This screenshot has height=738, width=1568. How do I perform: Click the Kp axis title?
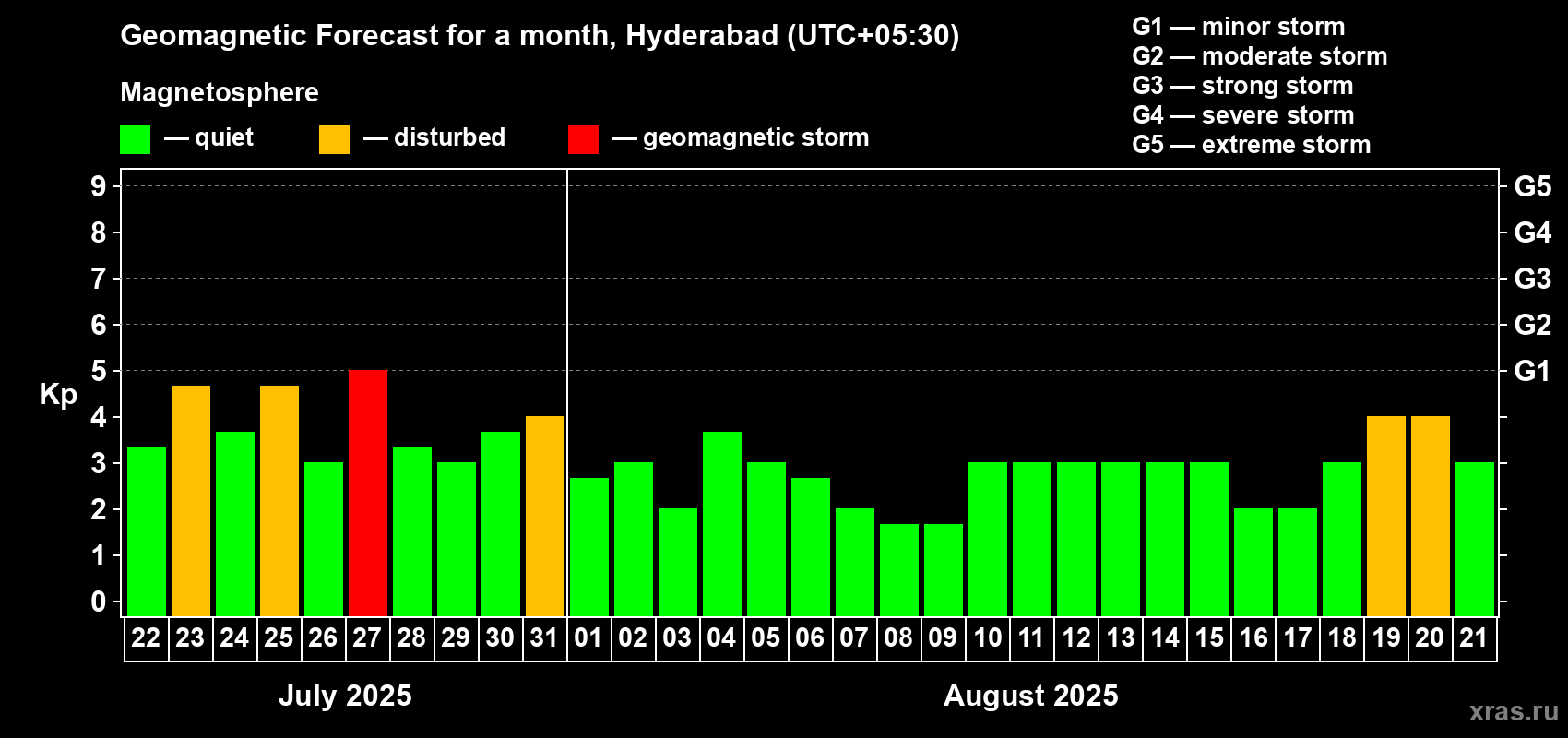click(58, 396)
